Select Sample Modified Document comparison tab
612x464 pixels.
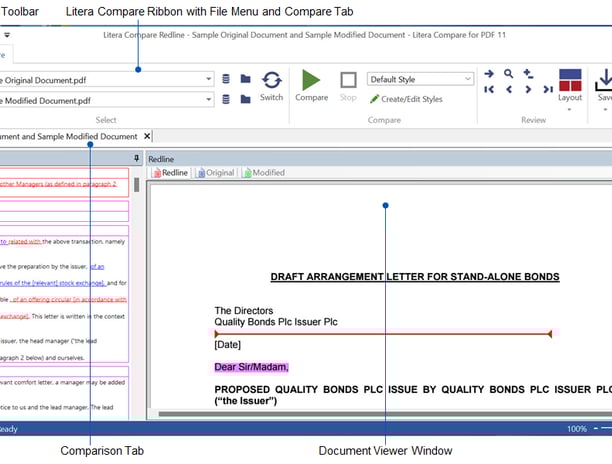69,137
